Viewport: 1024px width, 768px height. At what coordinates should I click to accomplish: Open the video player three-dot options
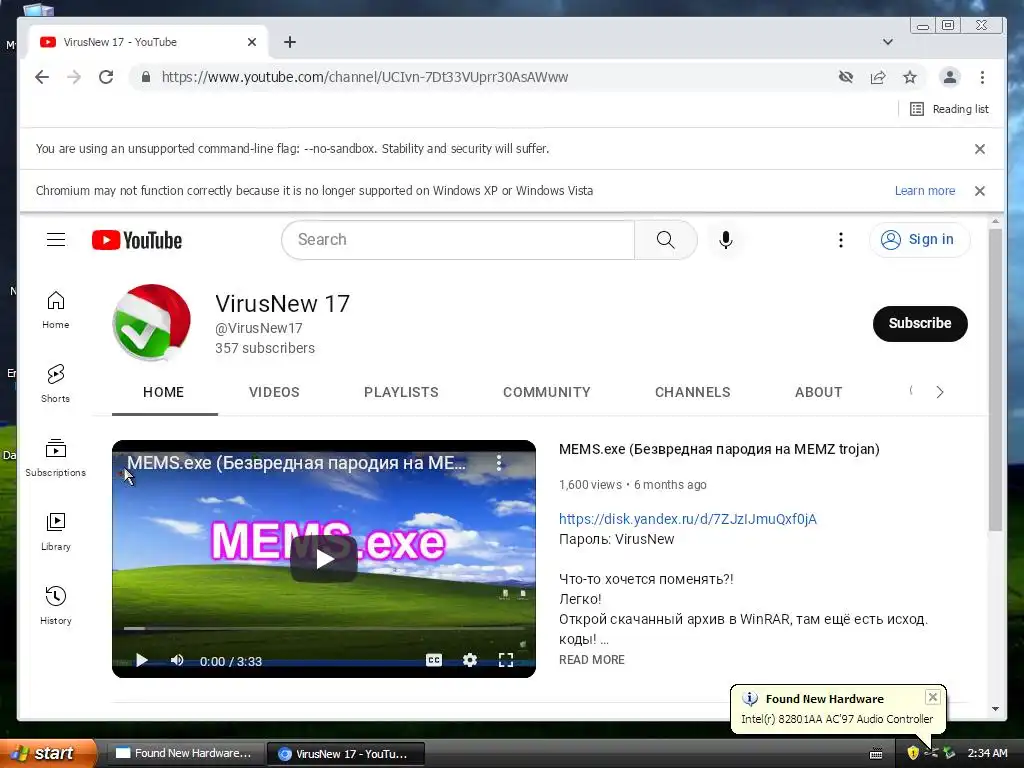point(499,463)
